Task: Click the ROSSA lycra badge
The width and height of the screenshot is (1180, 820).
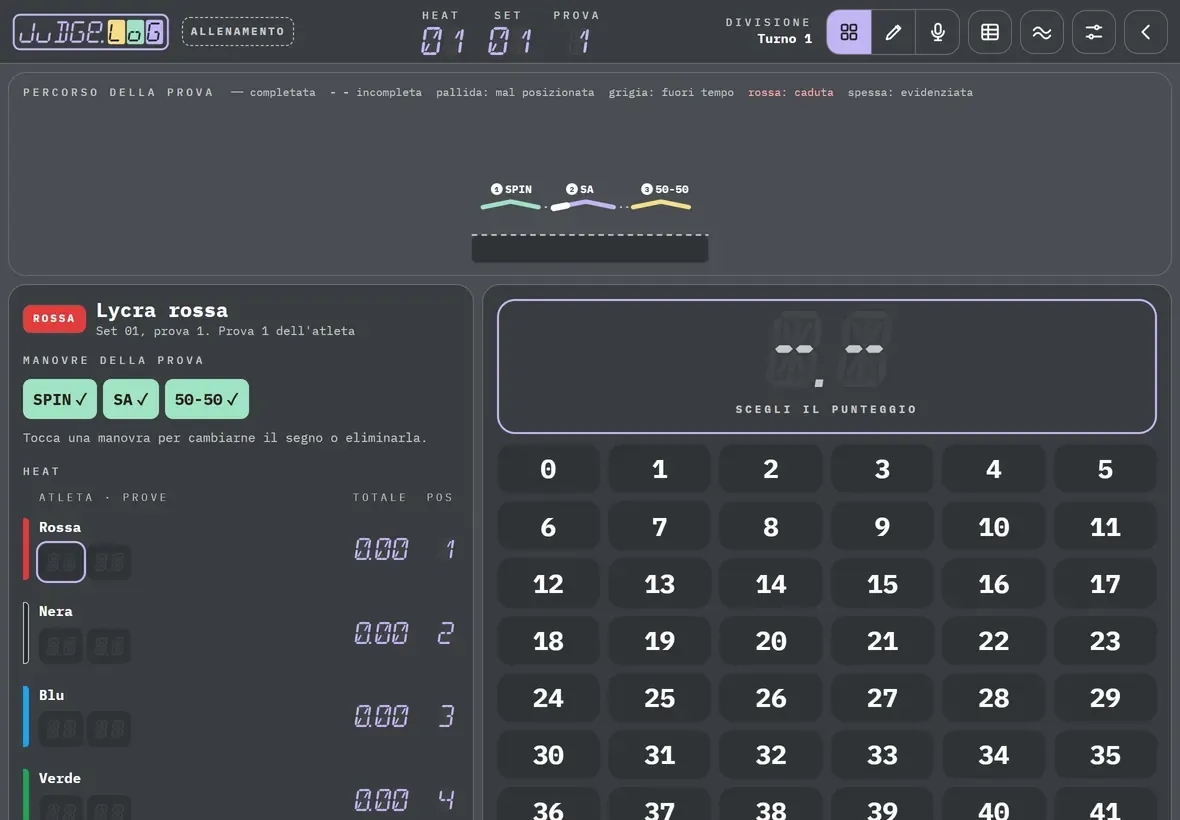Action: click(x=54, y=318)
